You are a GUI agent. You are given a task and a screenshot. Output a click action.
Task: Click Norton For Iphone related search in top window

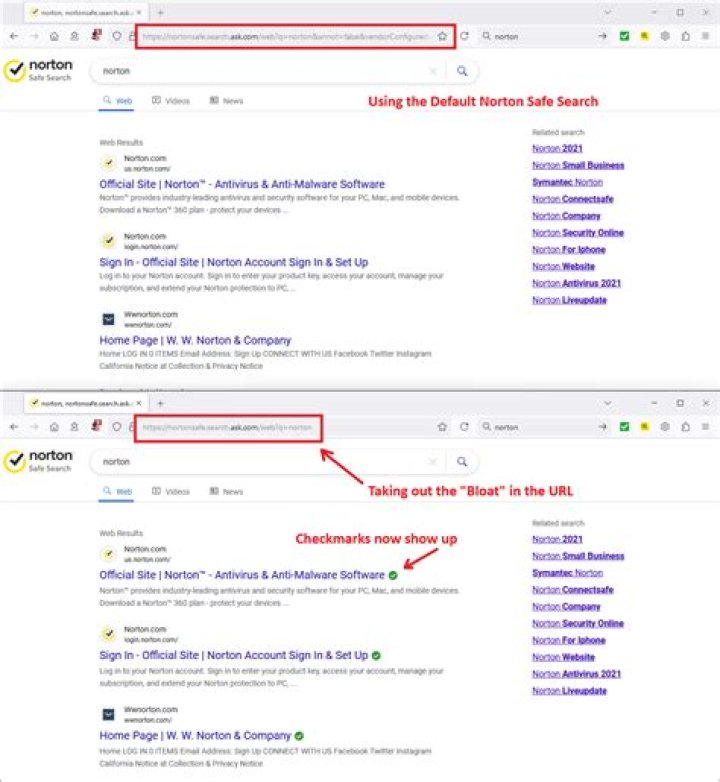568,250
